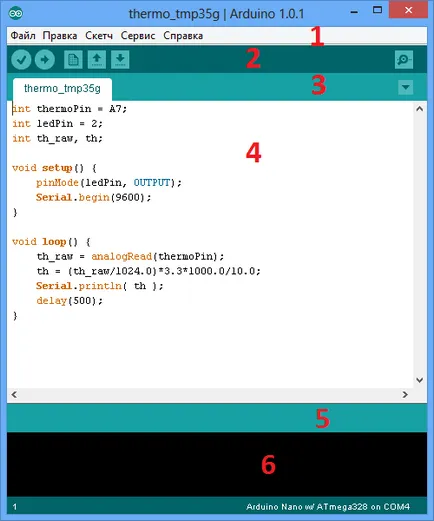Click the Serial.begin(9600) code line
This screenshot has width=434, height=521.
click(94, 197)
